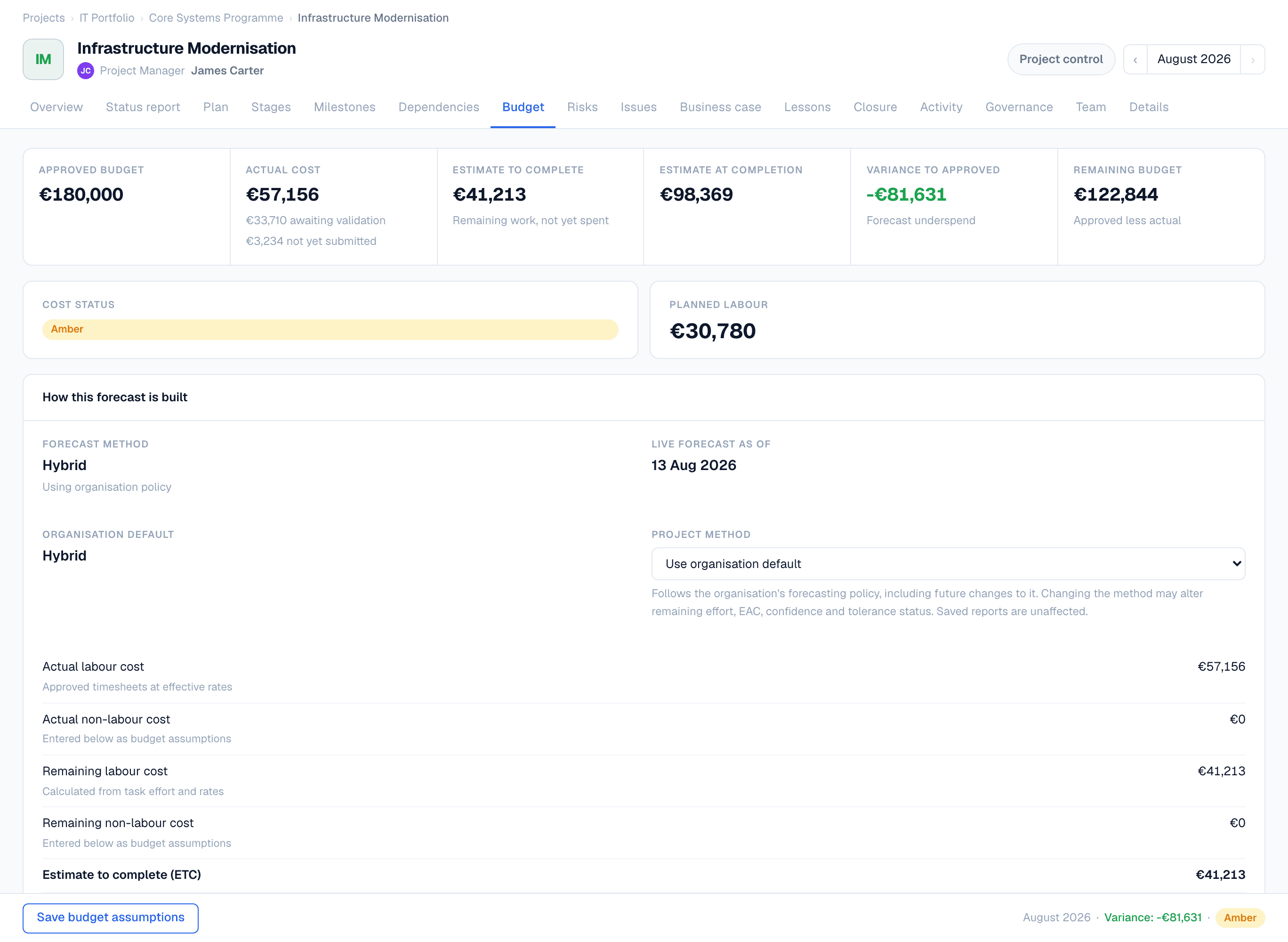
Task: Open the IT Portfolio breadcrumb
Action: click(107, 18)
